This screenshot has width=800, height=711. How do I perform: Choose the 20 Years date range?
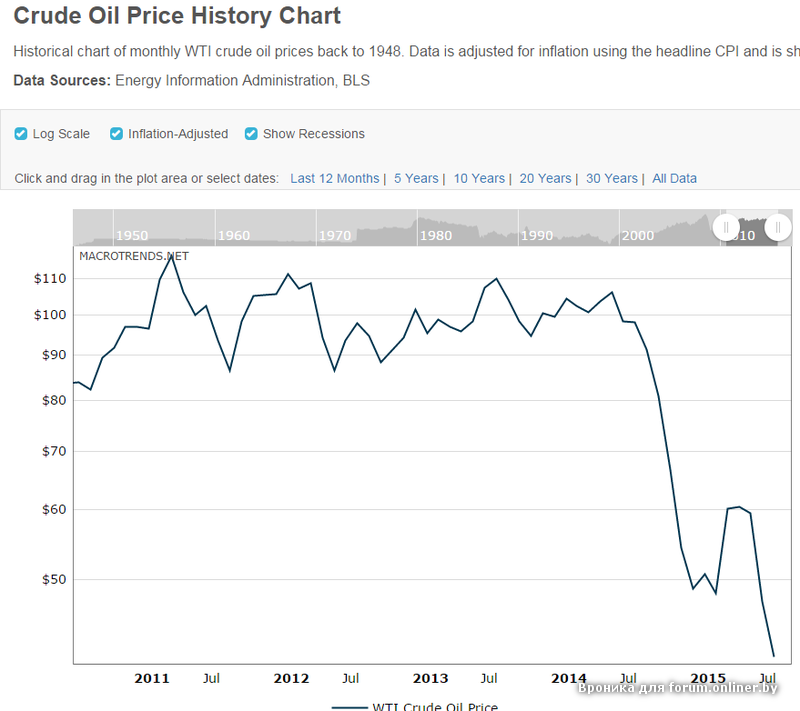coord(545,178)
